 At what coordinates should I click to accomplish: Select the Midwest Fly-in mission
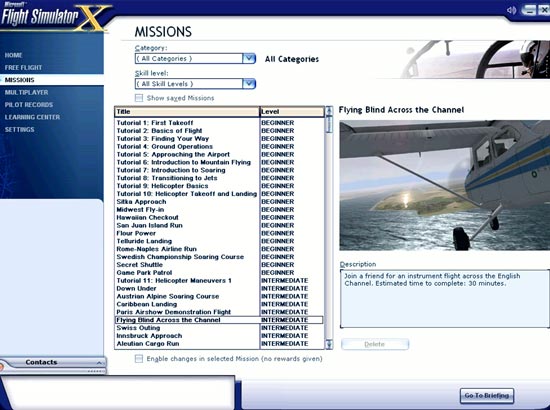[x=219, y=209]
